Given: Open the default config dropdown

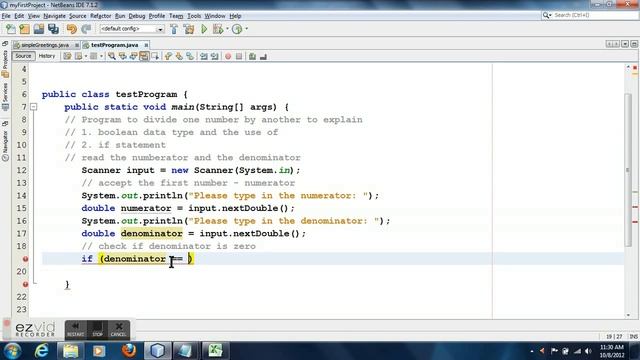Looking at the screenshot, I should 132,29.
